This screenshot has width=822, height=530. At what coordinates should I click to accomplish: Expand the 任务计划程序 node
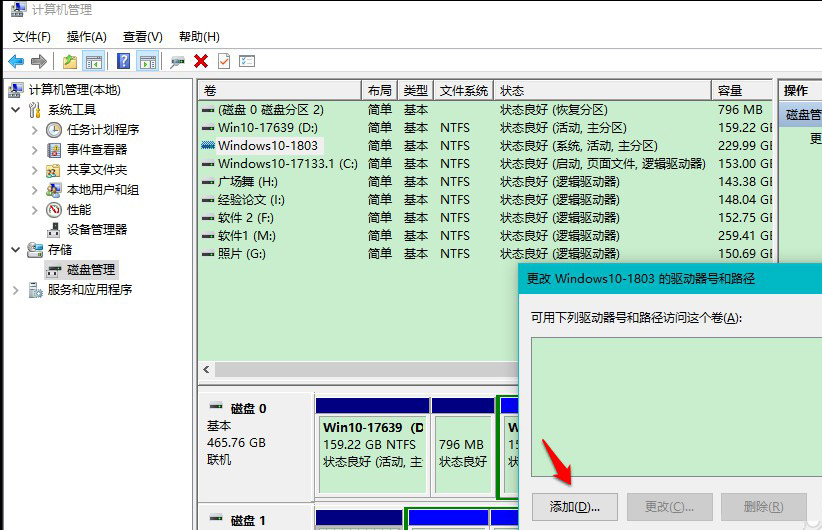pyautogui.click(x=34, y=129)
